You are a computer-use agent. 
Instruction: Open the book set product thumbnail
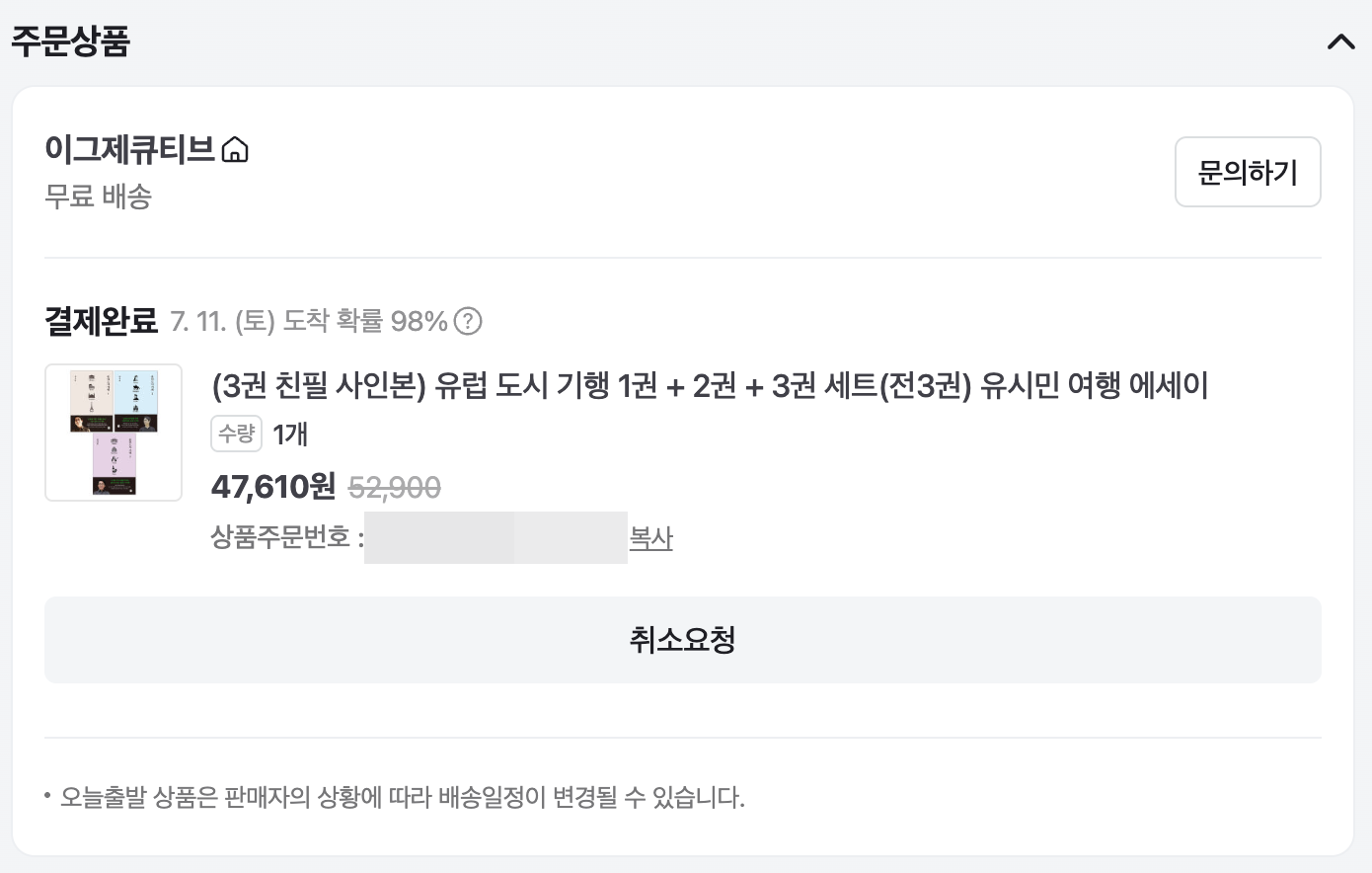114,433
